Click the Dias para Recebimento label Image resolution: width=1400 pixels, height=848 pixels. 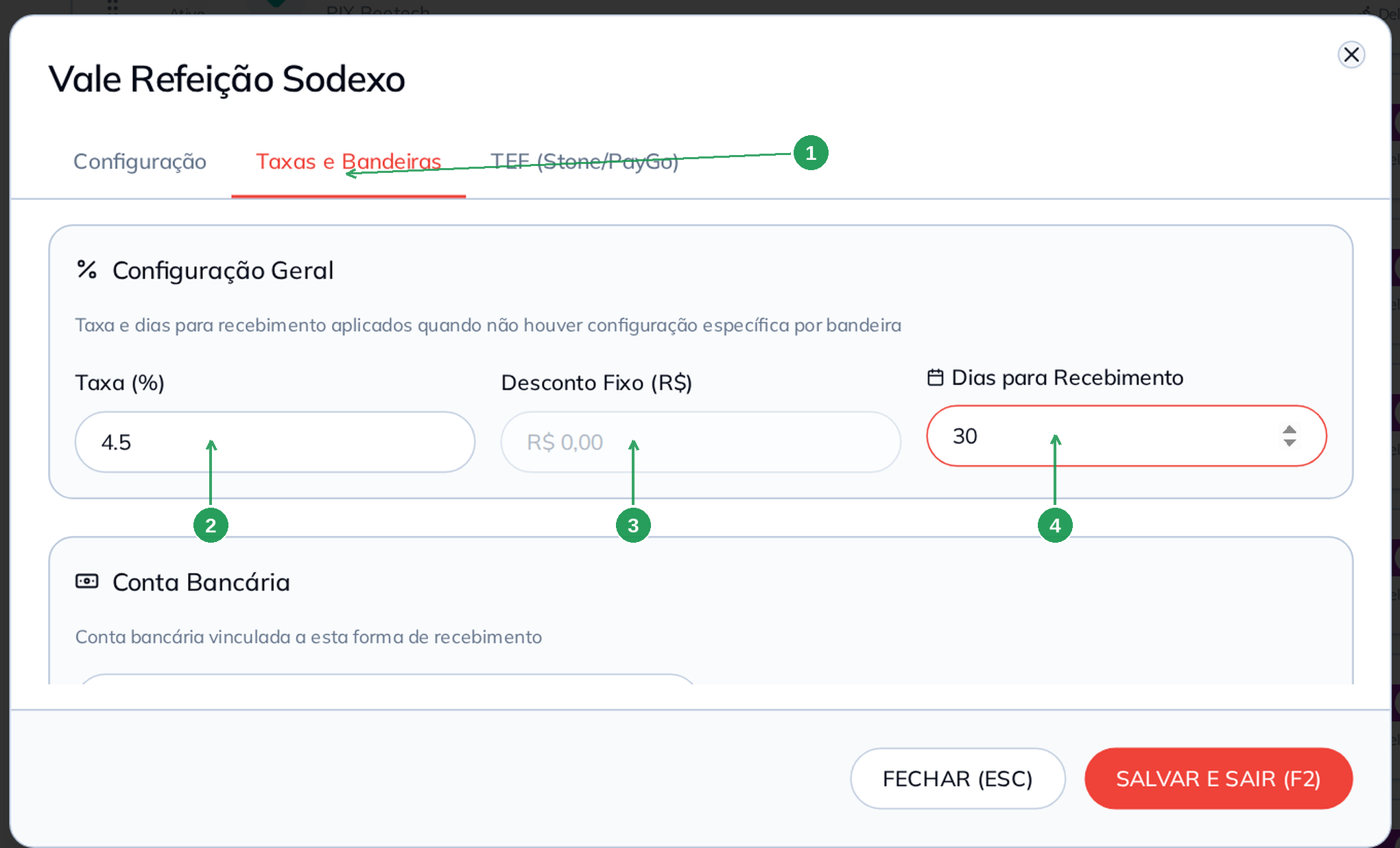click(x=1067, y=377)
